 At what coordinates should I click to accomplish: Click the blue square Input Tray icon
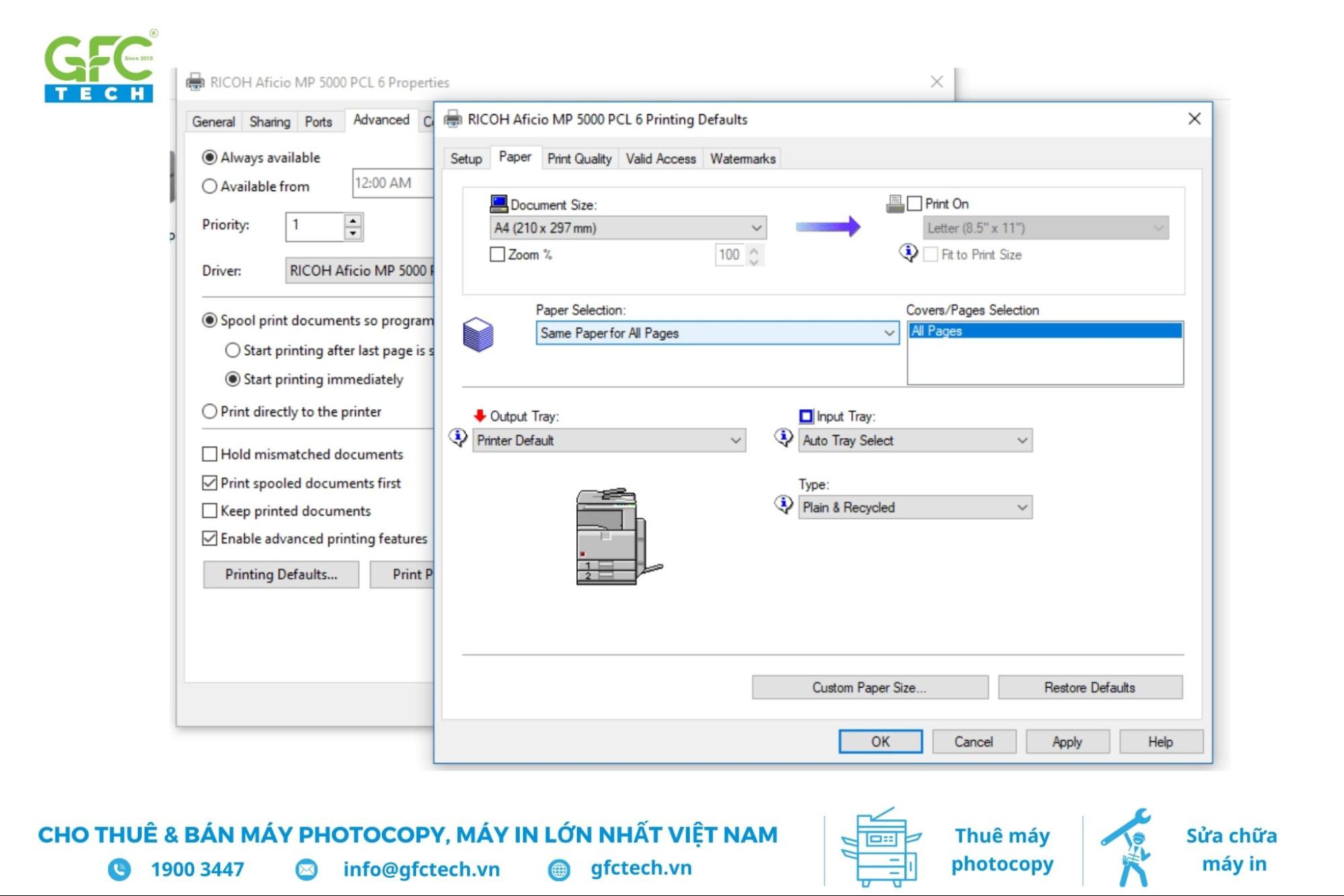pos(805,416)
